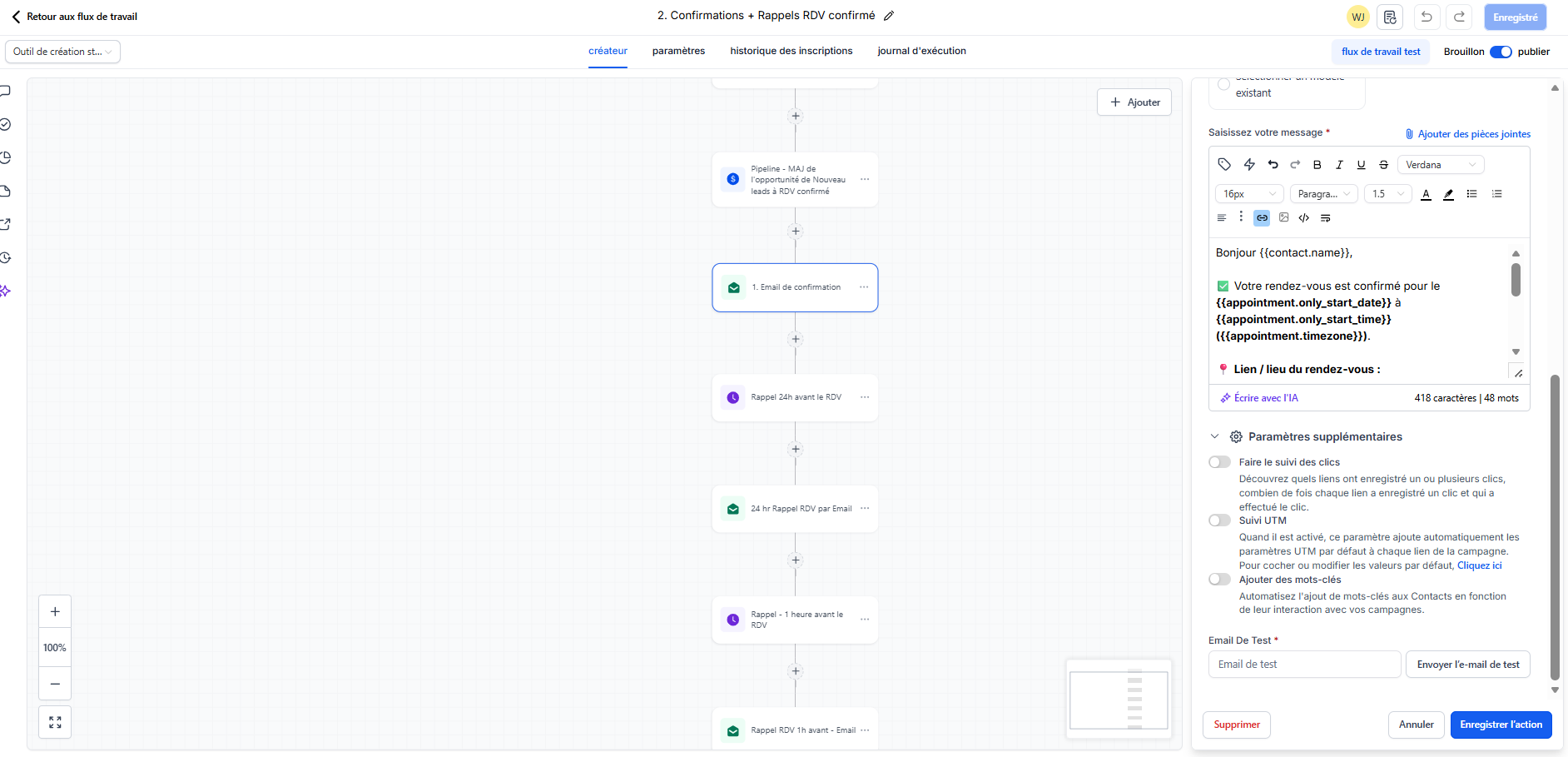Click the pencil icon to rename workflow
The image size is (1568, 757).
[889, 16]
